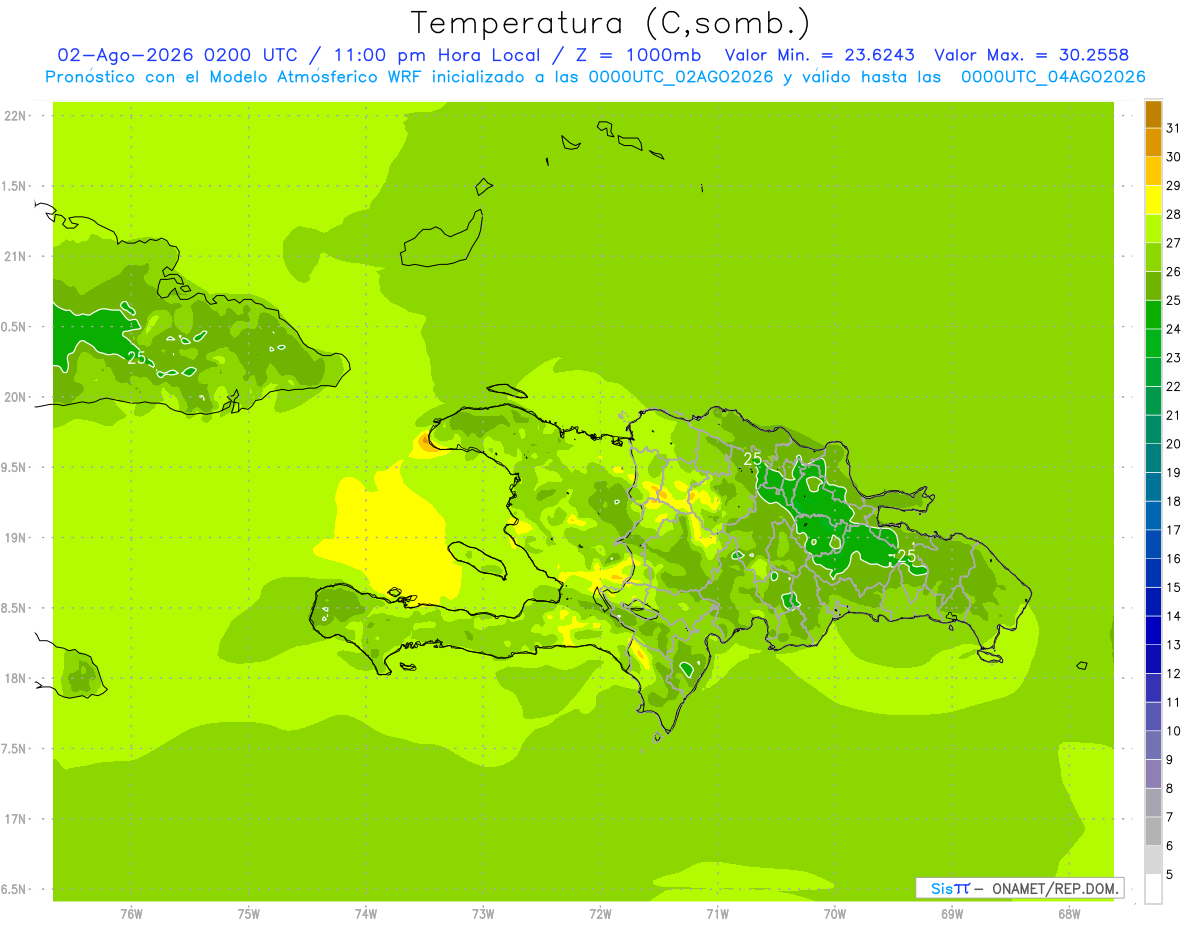Click the "22N" latitude label
Viewport: 1200px width, 927px height.
(15, 115)
